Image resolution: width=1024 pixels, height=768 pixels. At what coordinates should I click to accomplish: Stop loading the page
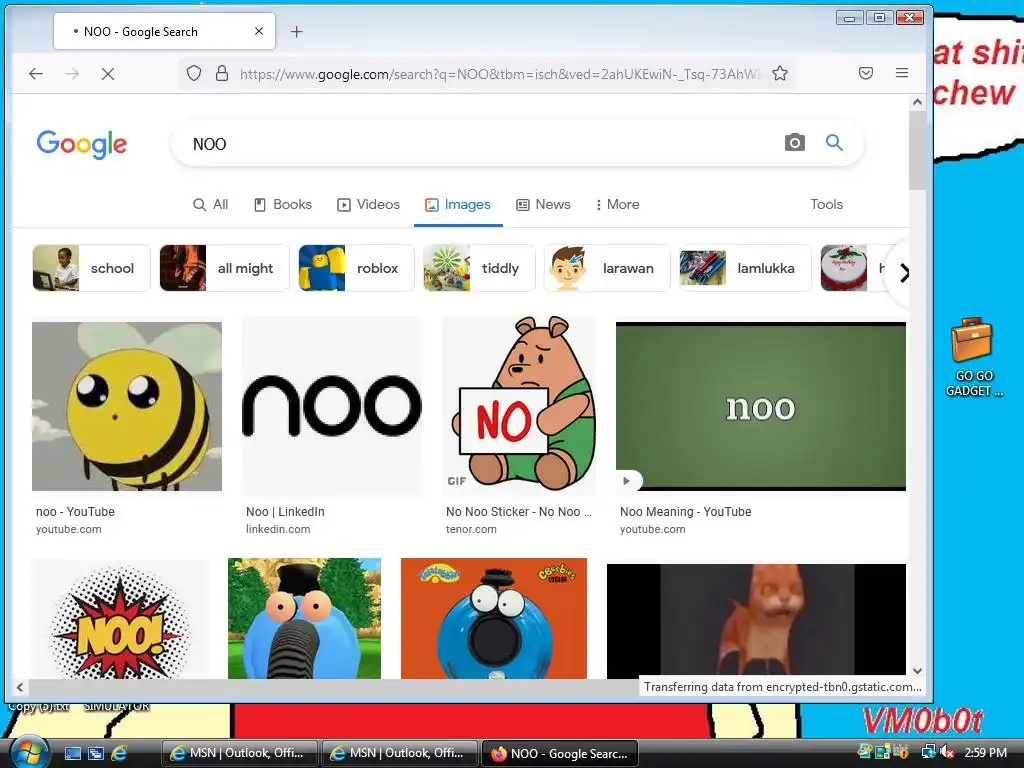point(108,74)
